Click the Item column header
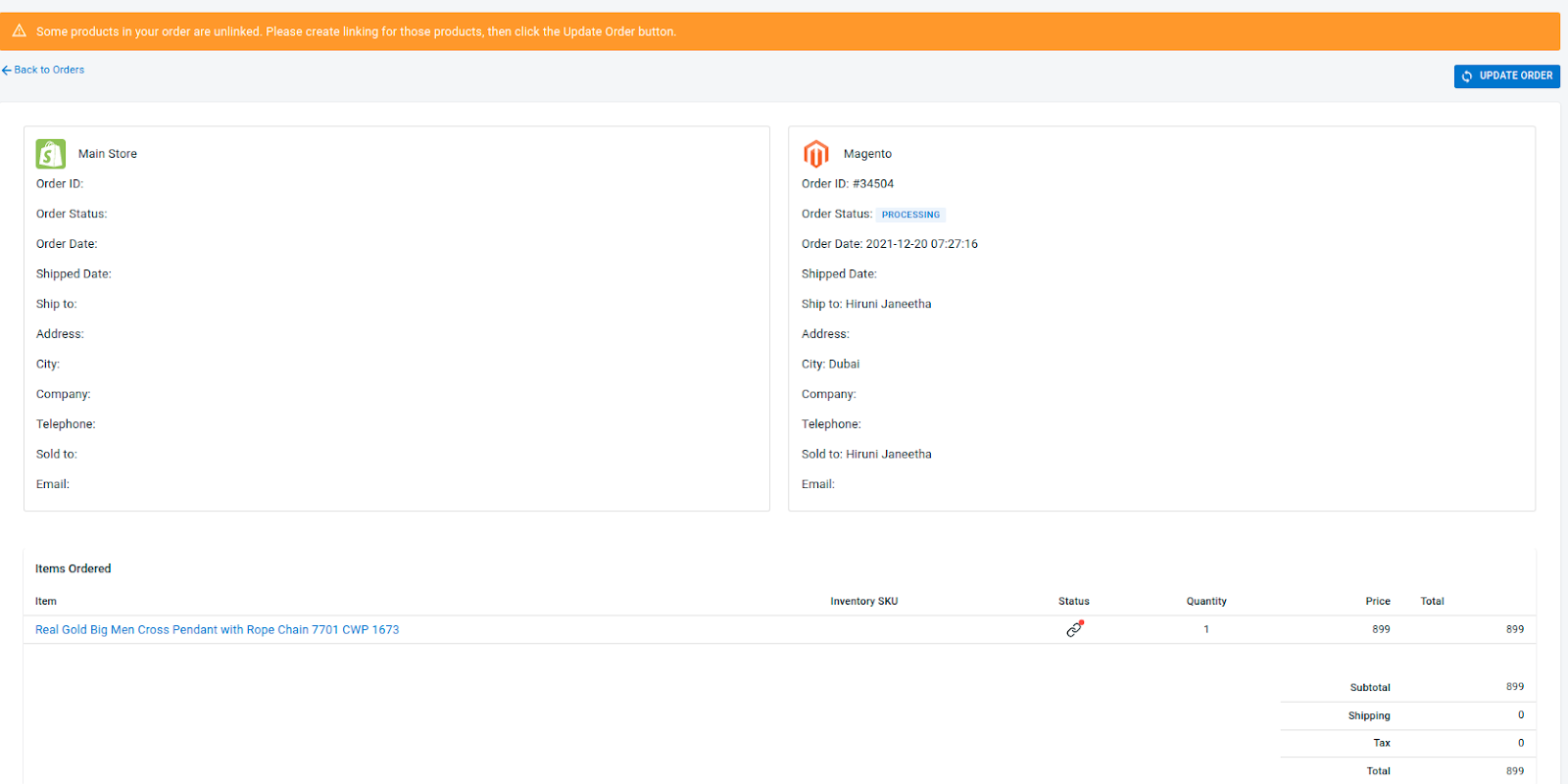The height and width of the screenshot is (784, 1568). [46, 602]
